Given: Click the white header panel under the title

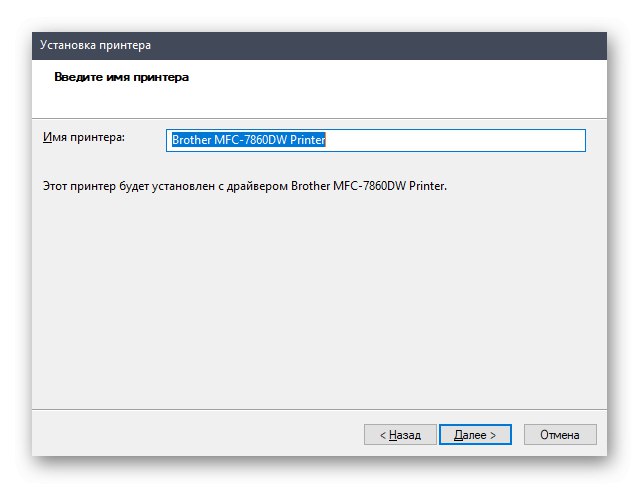Looking at the screenshot, I should pyautogui.click(x=400, y=90).
